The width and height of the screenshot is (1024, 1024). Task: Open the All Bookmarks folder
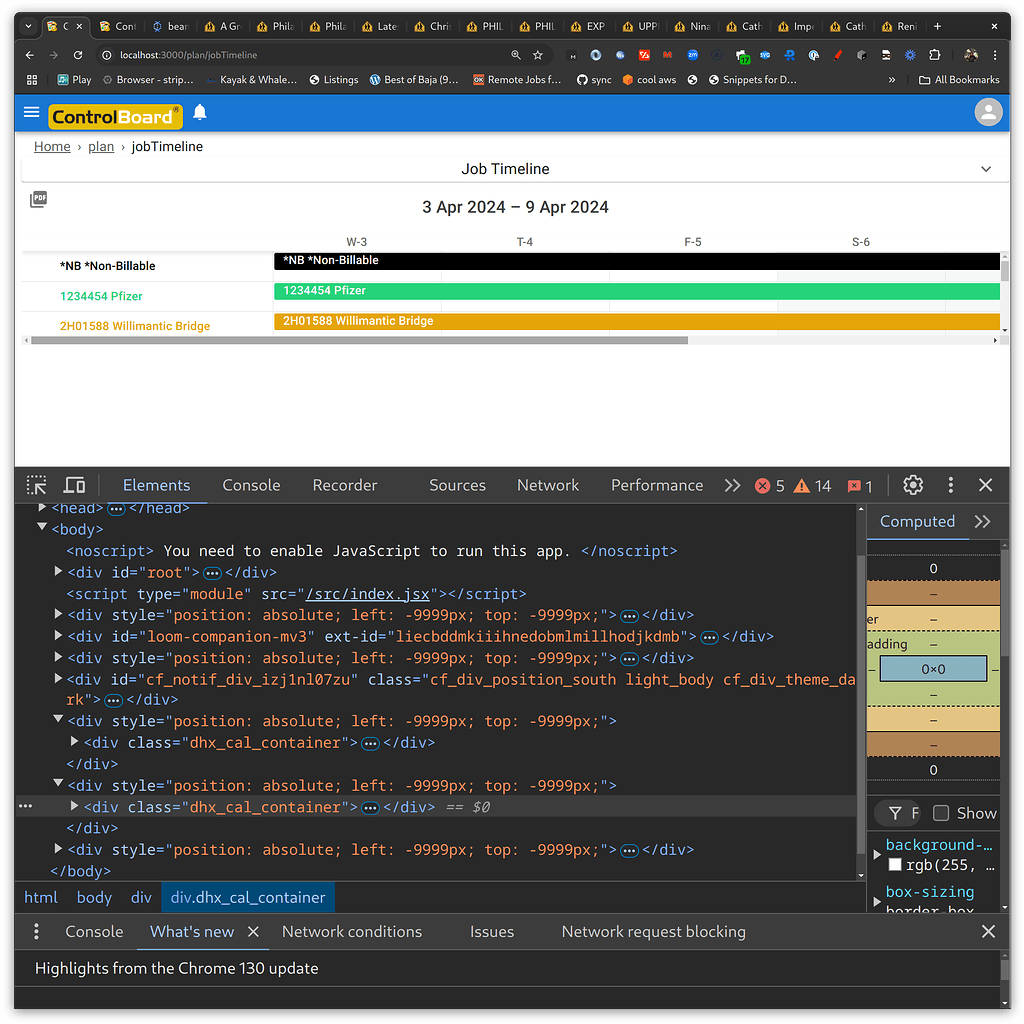(959, 80)
